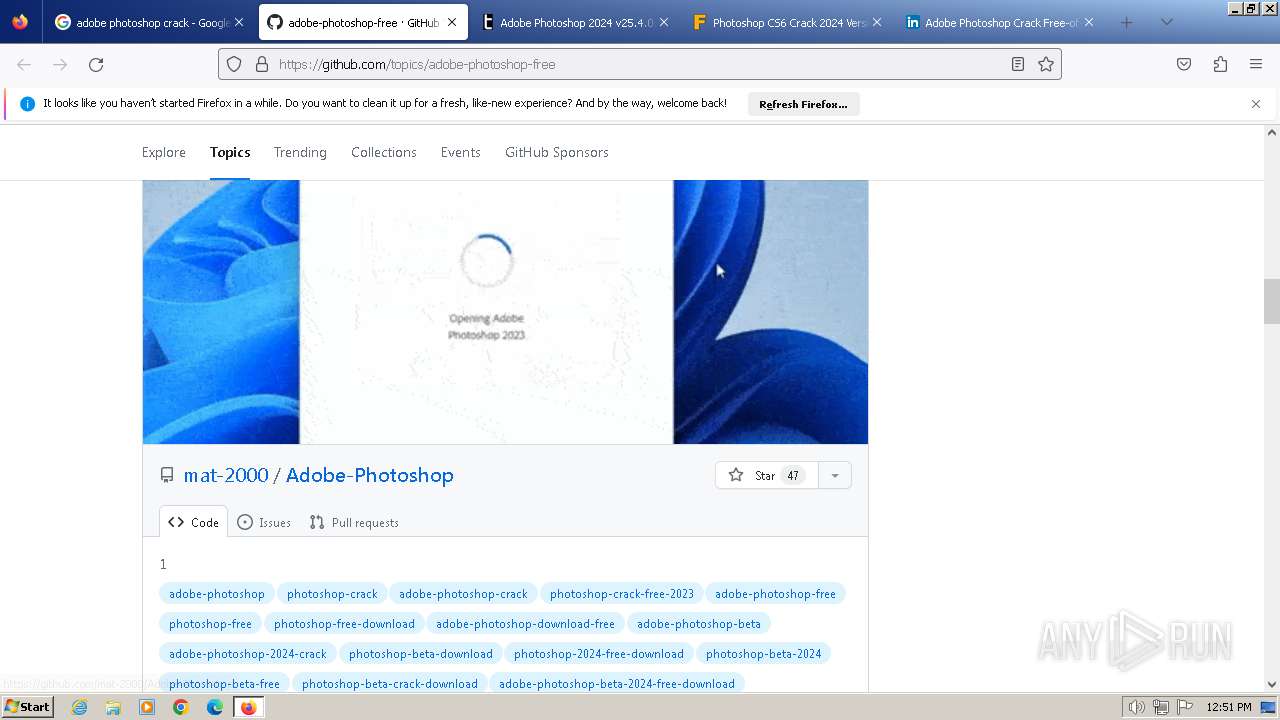The image size is (1280, 720).
Task: Open Windows Media Player taskbar icon
Action: coord(147,707)
